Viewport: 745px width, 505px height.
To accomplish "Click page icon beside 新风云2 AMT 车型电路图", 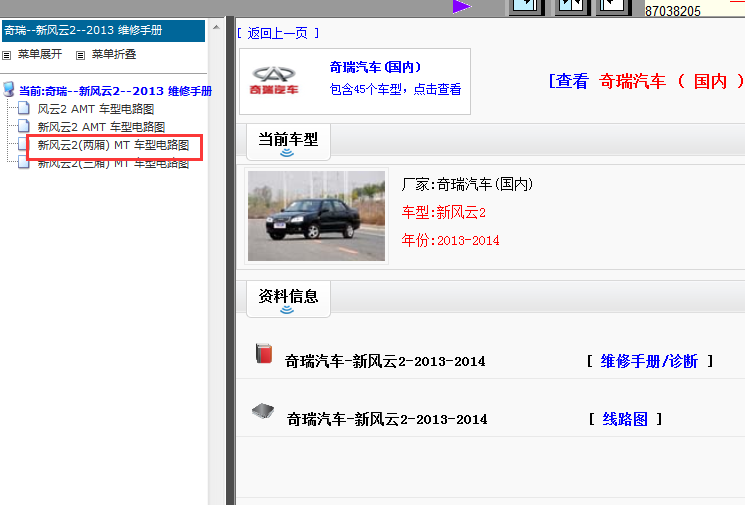I will click(x=24, y=126).
